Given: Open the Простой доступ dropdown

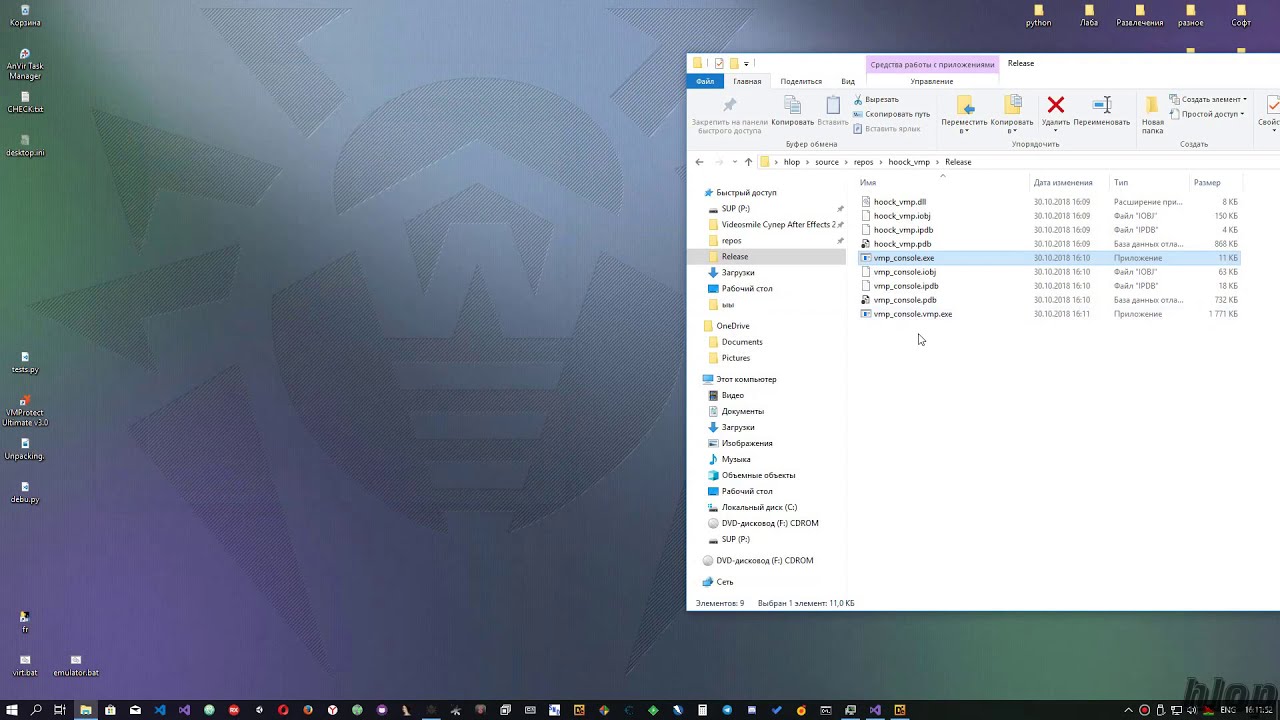Looking at the screenshot, I should [x=1207, y=114].
